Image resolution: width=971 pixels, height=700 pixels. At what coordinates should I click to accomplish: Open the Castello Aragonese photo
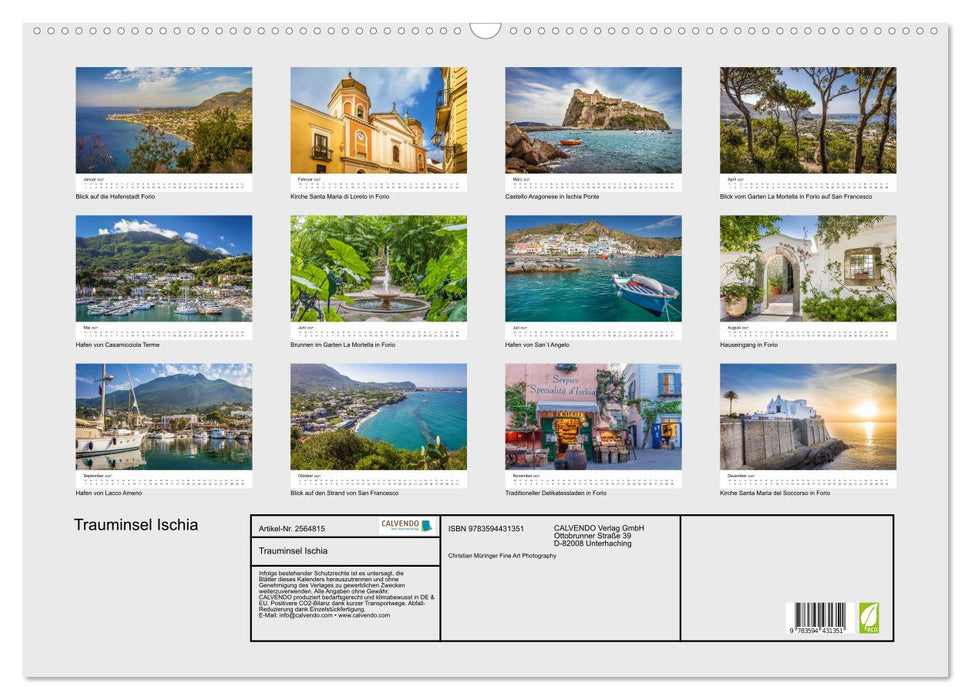pyautogui.click(x=593, y=120)
